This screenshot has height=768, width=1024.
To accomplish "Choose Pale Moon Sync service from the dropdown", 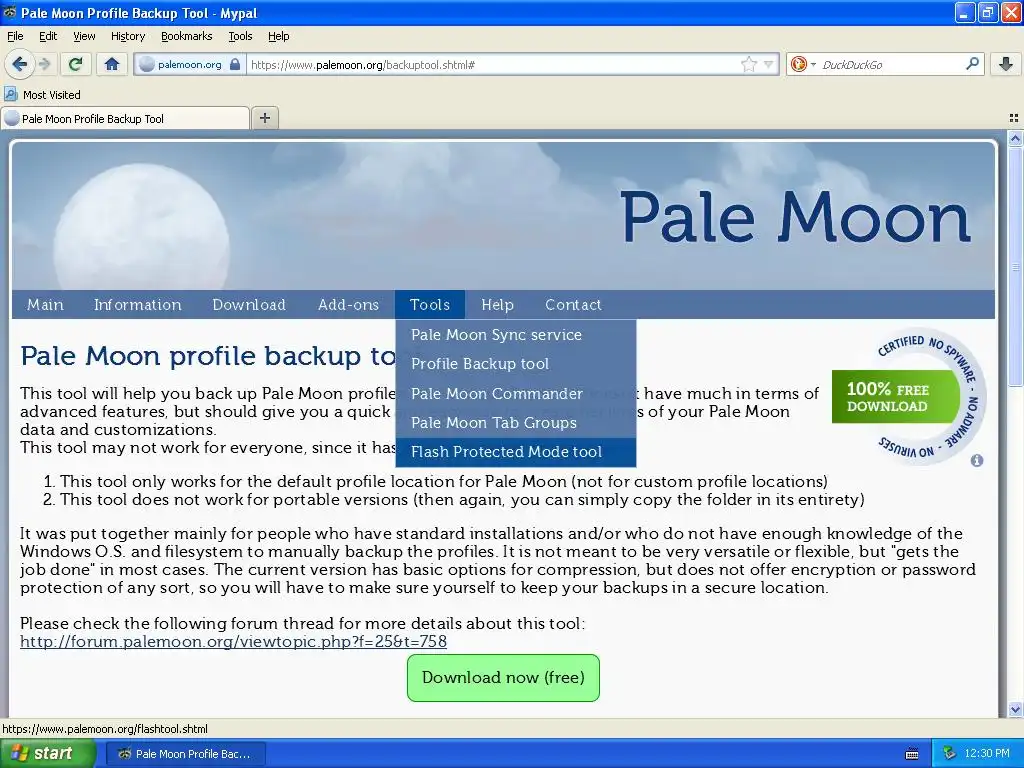I will click(516, 334).
